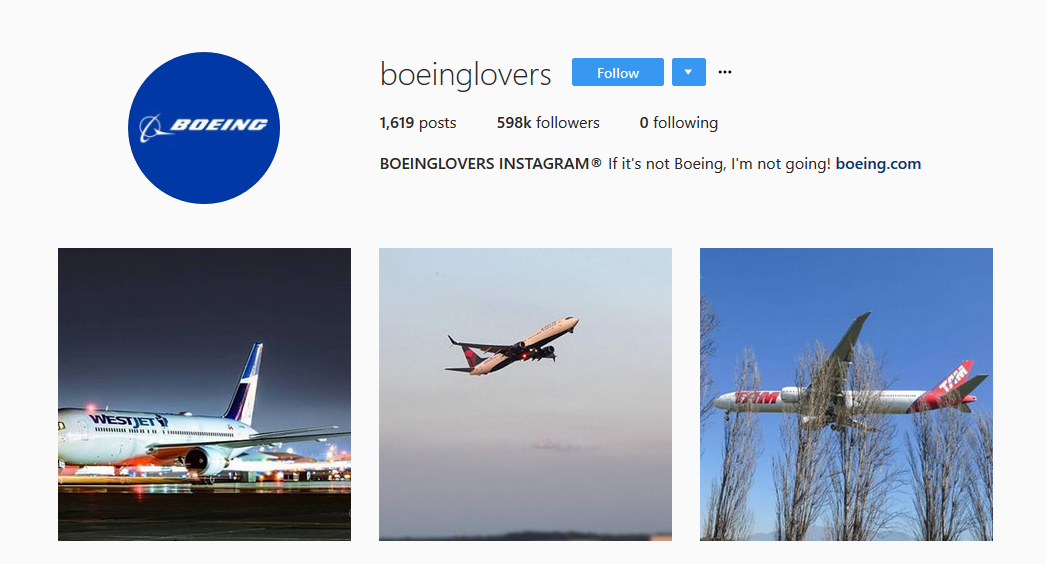Viewport: 1046px width, 564px height.
Task: Open the Delta plane takeoff photo
Action: pyautogui.click(x=525, y=394)
